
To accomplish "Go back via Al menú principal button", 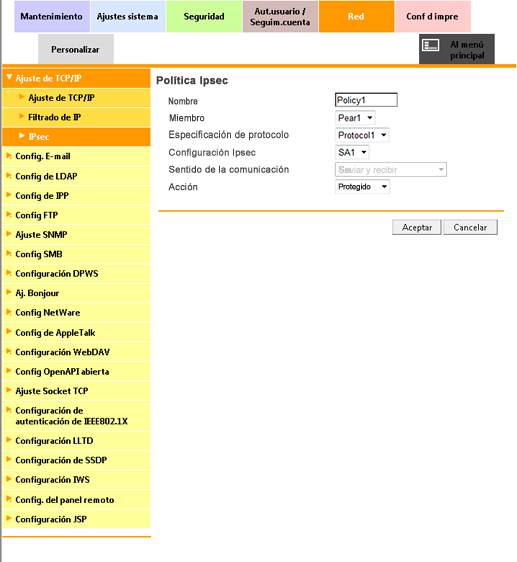I will tap(456, 49).
